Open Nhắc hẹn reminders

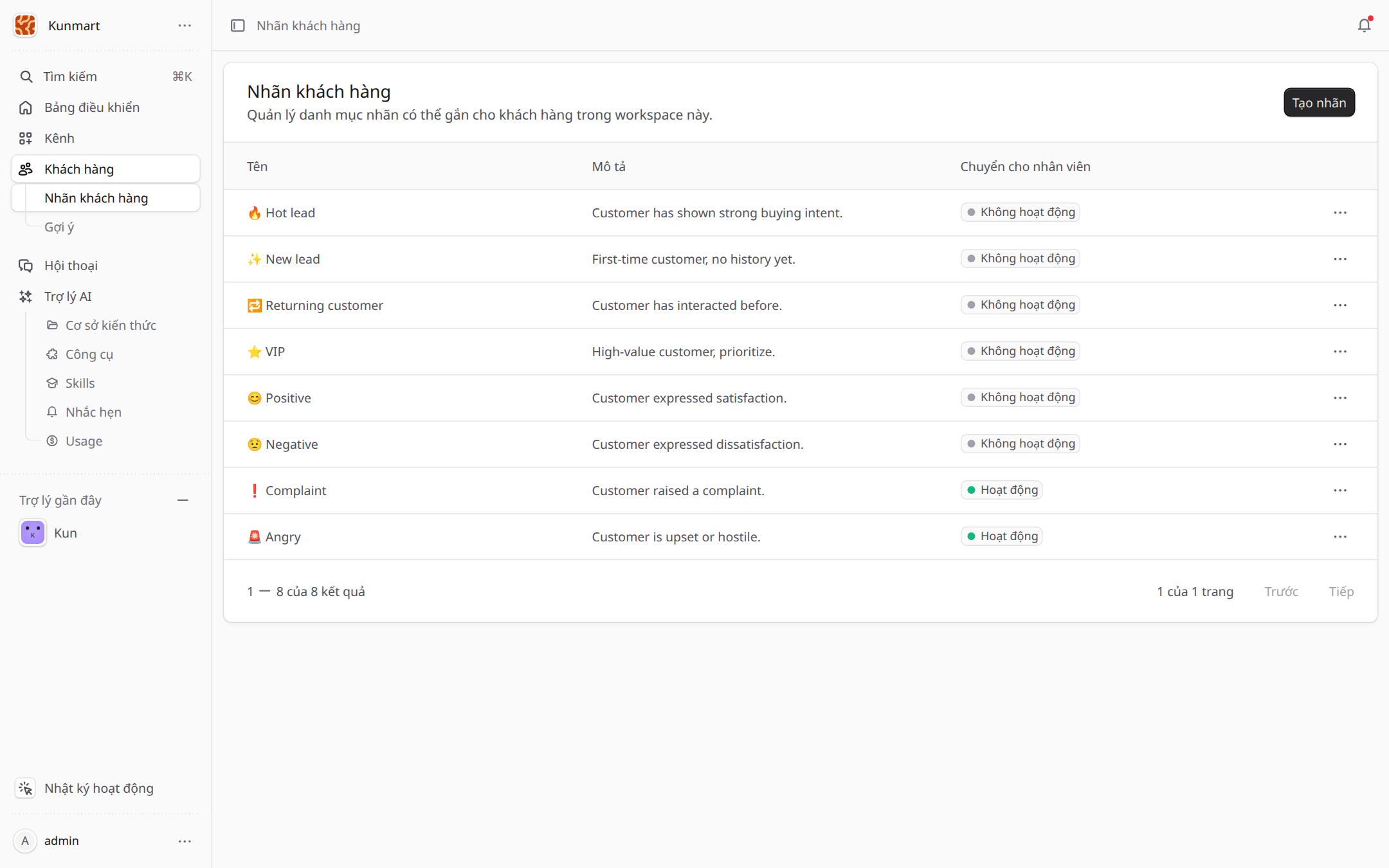point(93,412)
